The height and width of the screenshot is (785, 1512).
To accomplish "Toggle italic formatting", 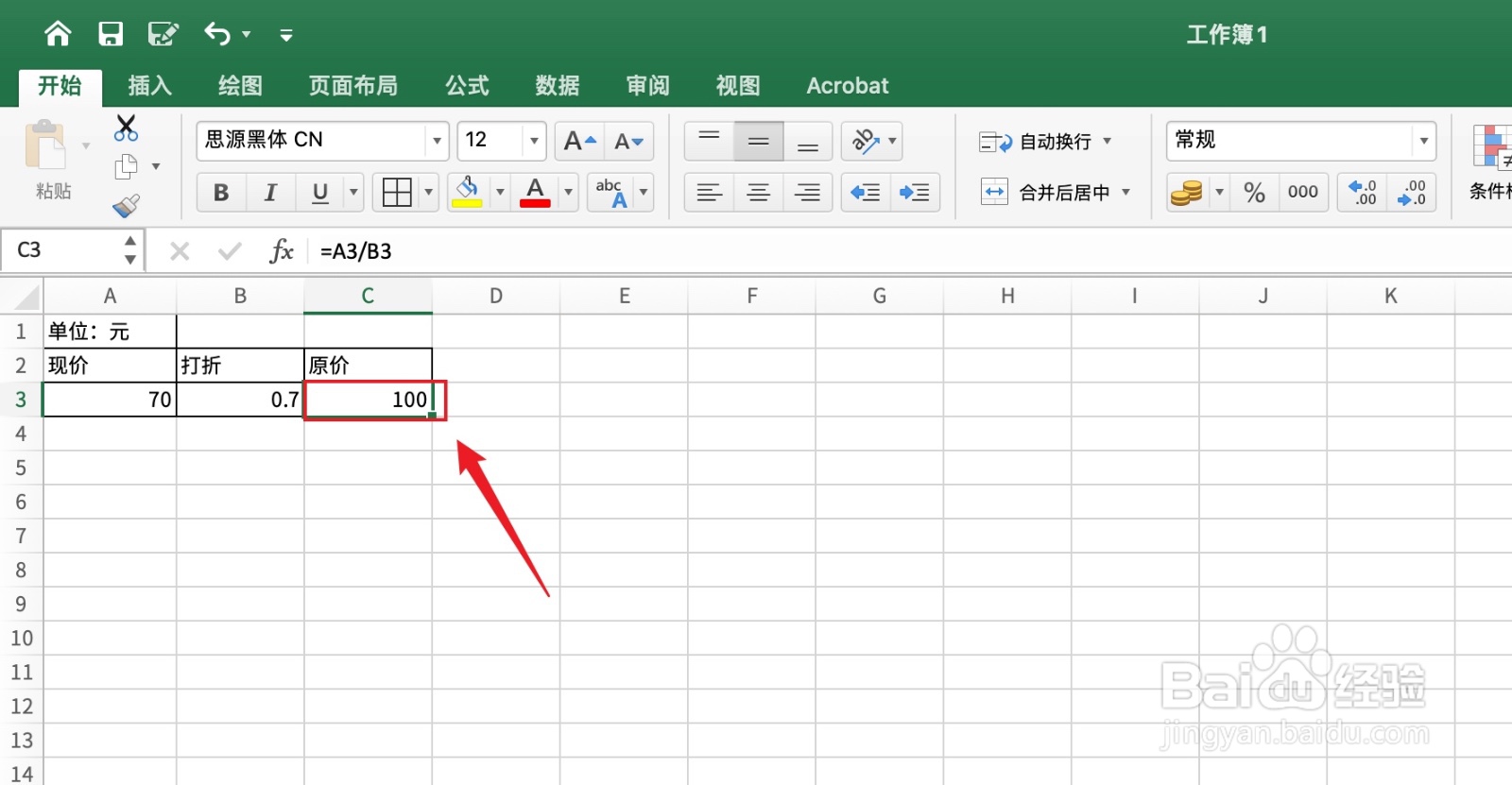I will click(270, 193).
